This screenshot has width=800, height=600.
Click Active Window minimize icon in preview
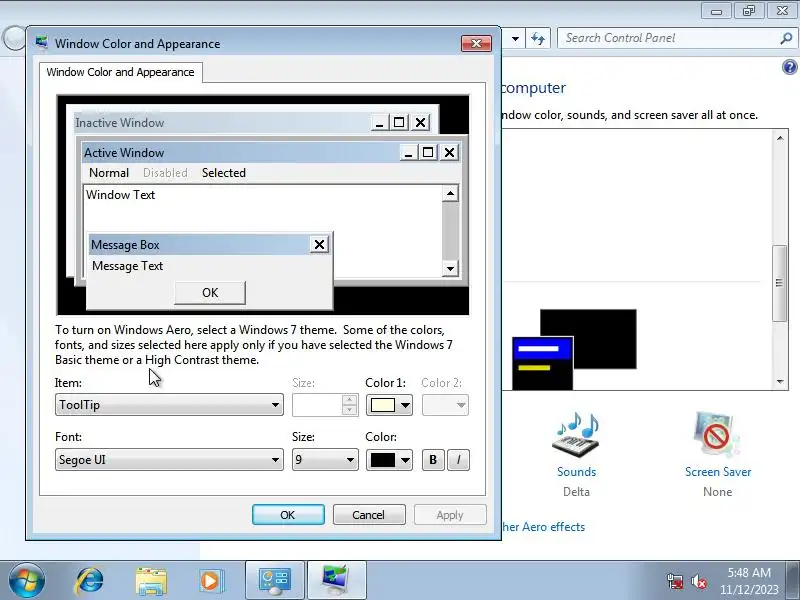408,152
